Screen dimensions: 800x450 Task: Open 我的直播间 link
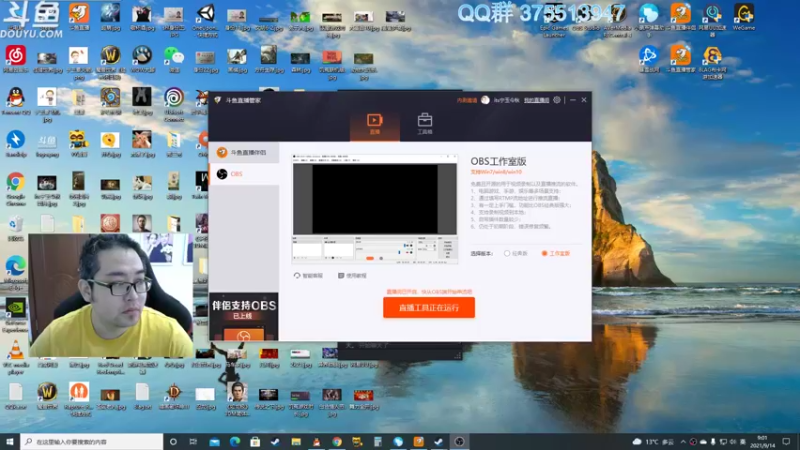click(x=536, y=101)
